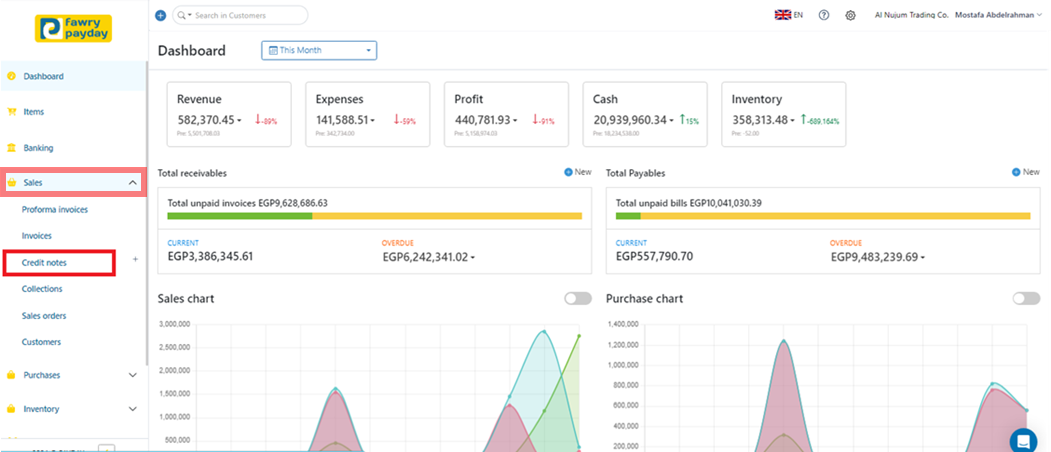Image resolution: width=1051 pixels, height=452 pixels.
Task: Click the blue plus quick-add icon
Action: tap(161, 15)
